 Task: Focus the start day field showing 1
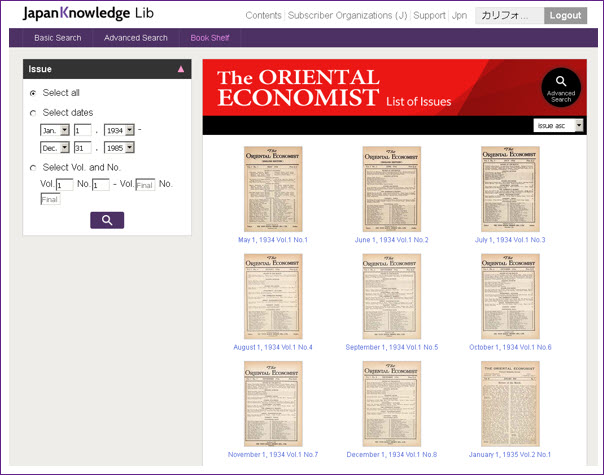tap(82, 130)
